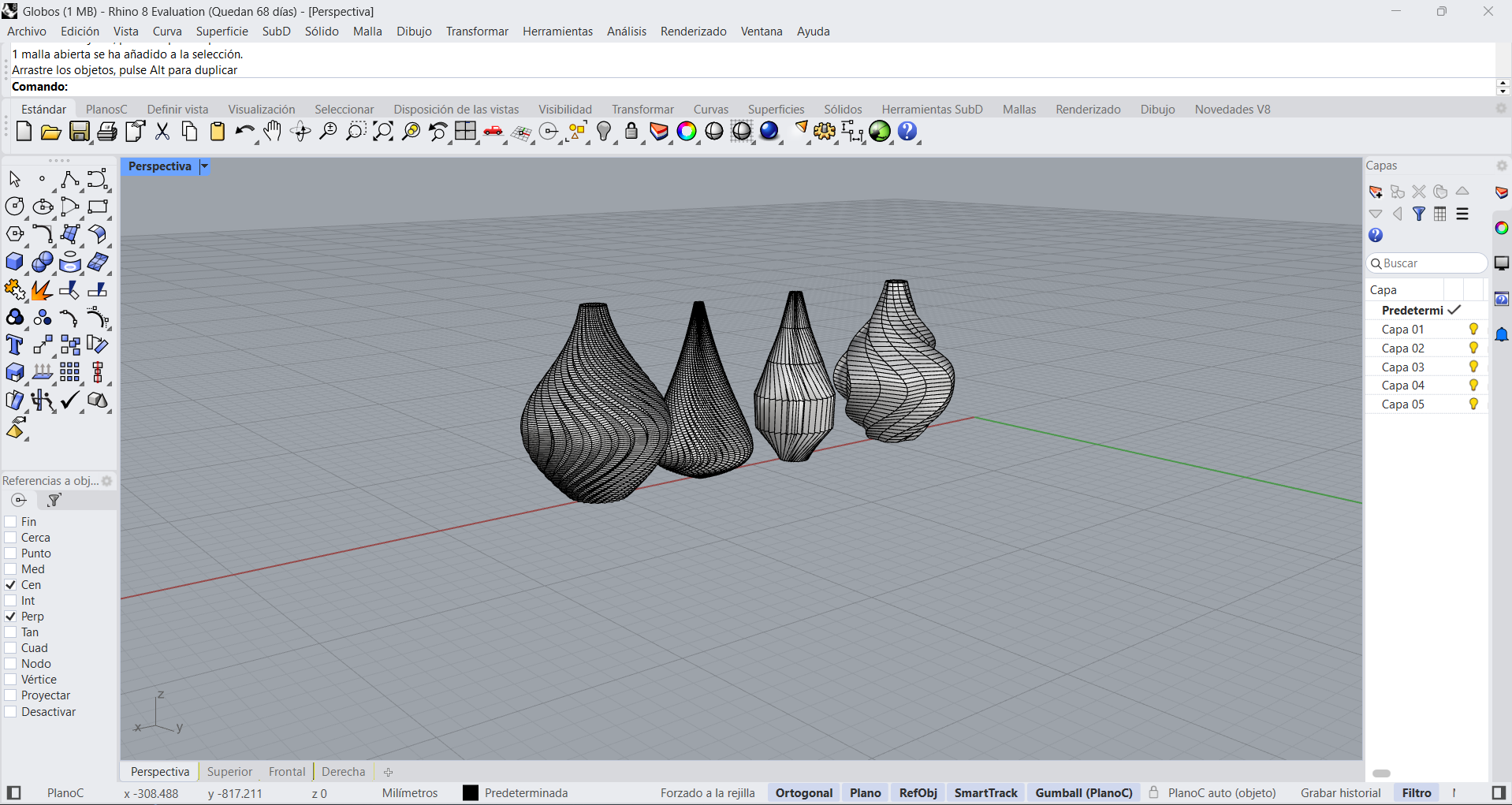Select the Circle drawing tool

(14, 207)
